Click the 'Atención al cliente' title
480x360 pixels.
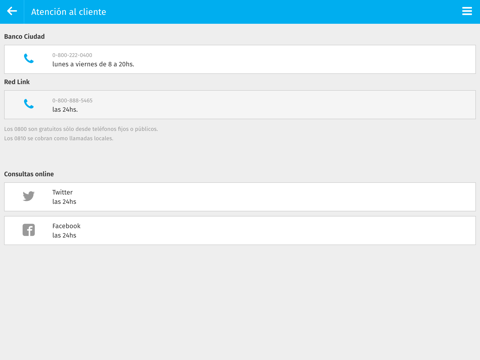click(x=69, y=12)
